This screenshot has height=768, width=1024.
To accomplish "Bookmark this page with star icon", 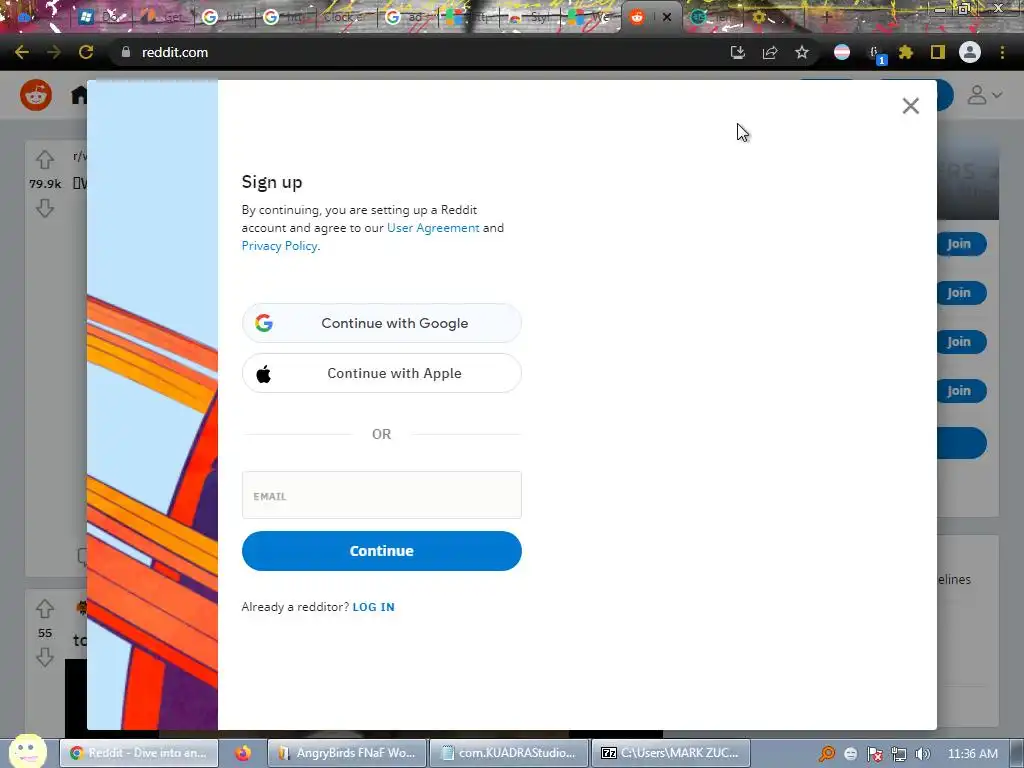I will (802, 52).
